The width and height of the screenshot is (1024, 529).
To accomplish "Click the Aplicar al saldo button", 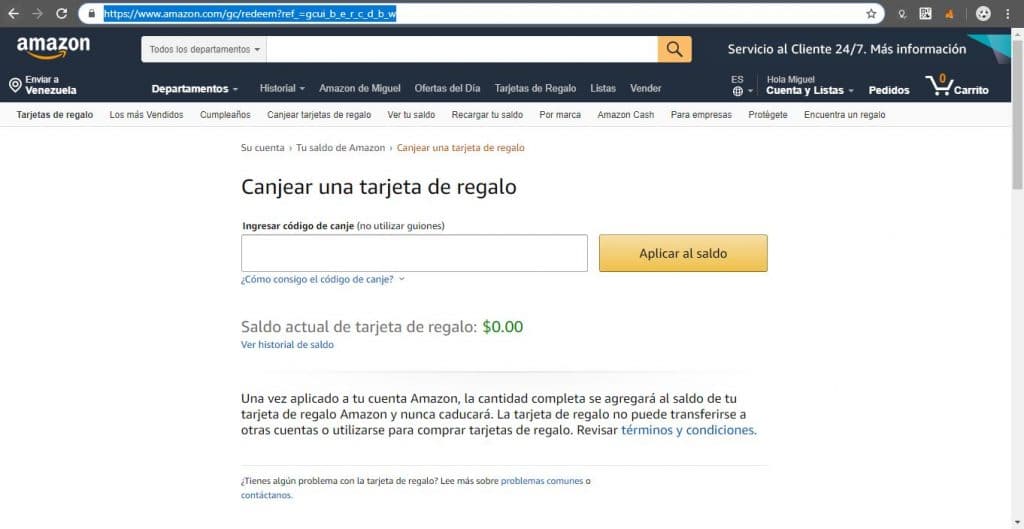I will point(683,253).
